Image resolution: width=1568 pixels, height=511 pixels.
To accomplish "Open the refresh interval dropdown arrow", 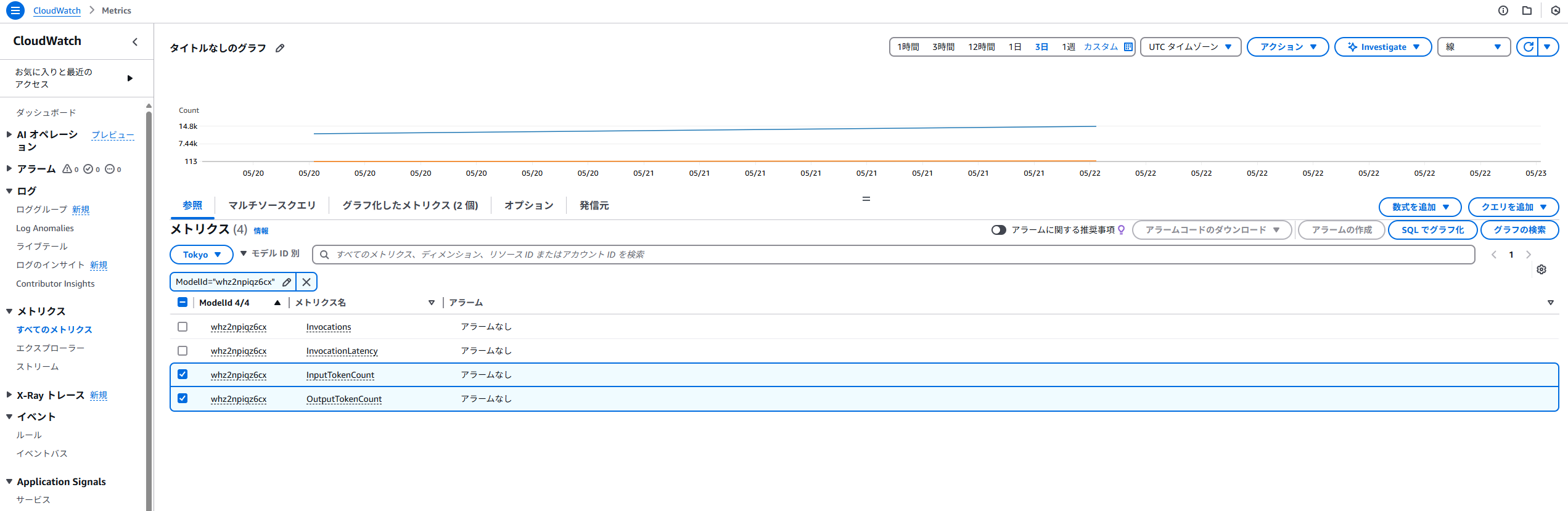I will [1548, 47].
